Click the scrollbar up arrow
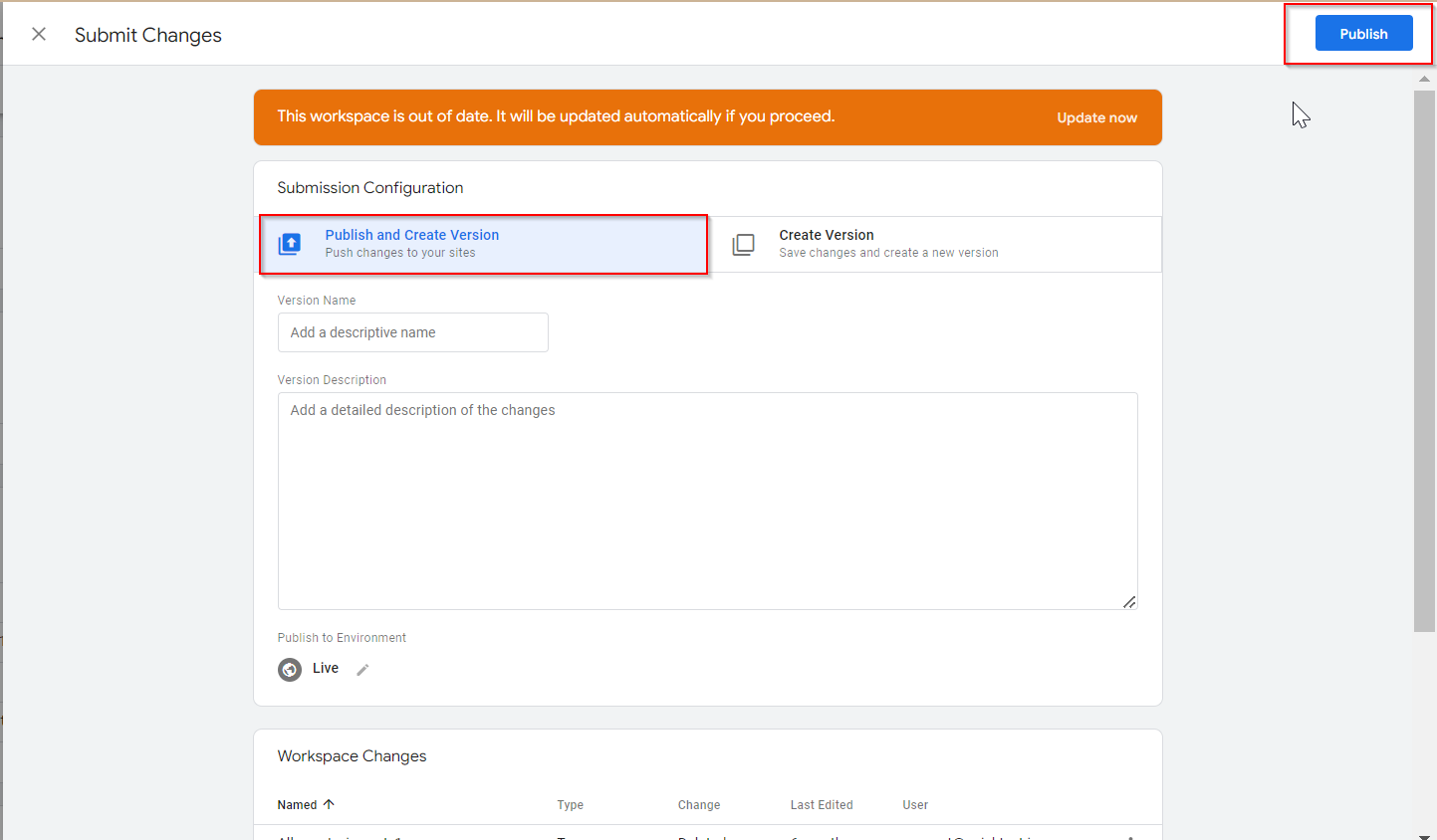The width and height of the screenshot is (1437, 840). (1424, 78)
